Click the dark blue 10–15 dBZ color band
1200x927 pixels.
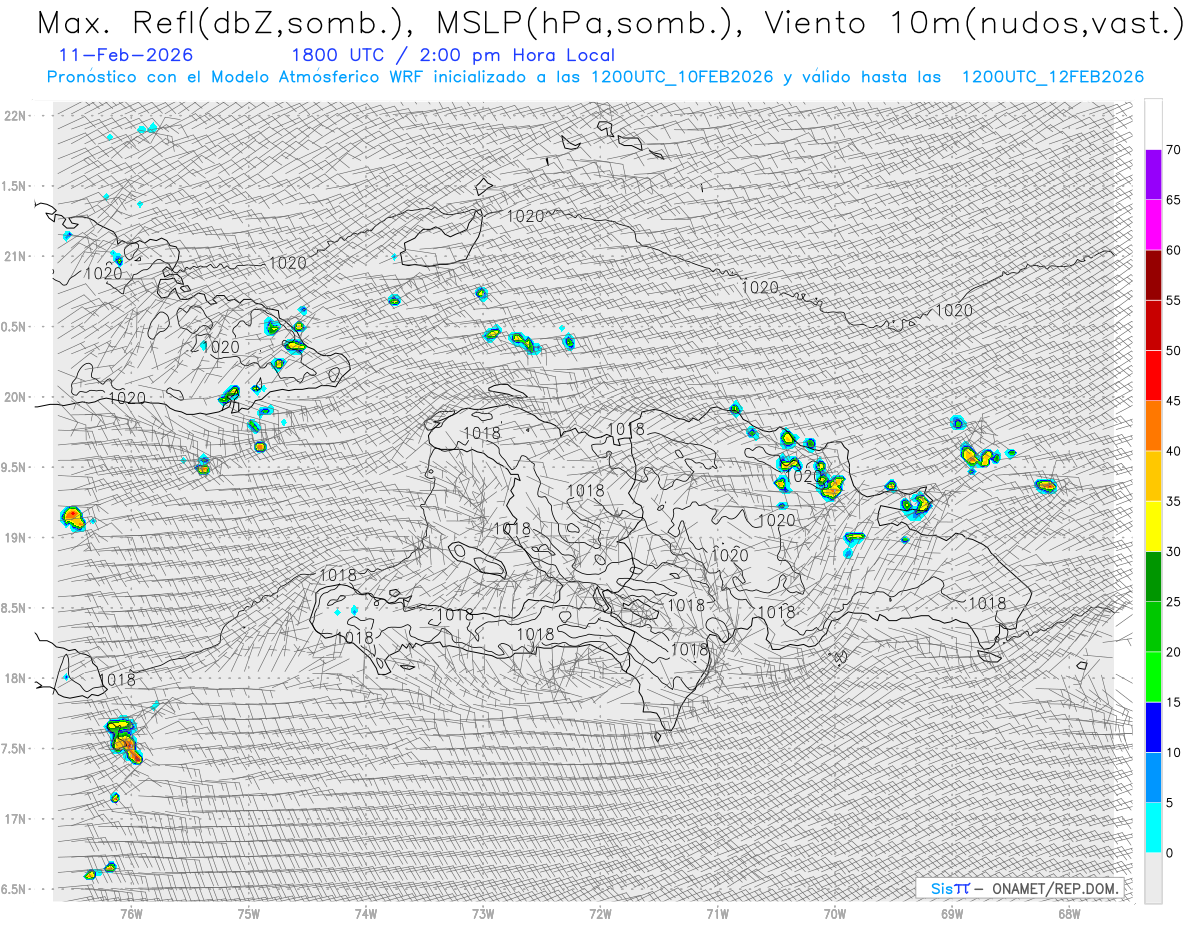pyautogui.click(x=1153, y=727)
